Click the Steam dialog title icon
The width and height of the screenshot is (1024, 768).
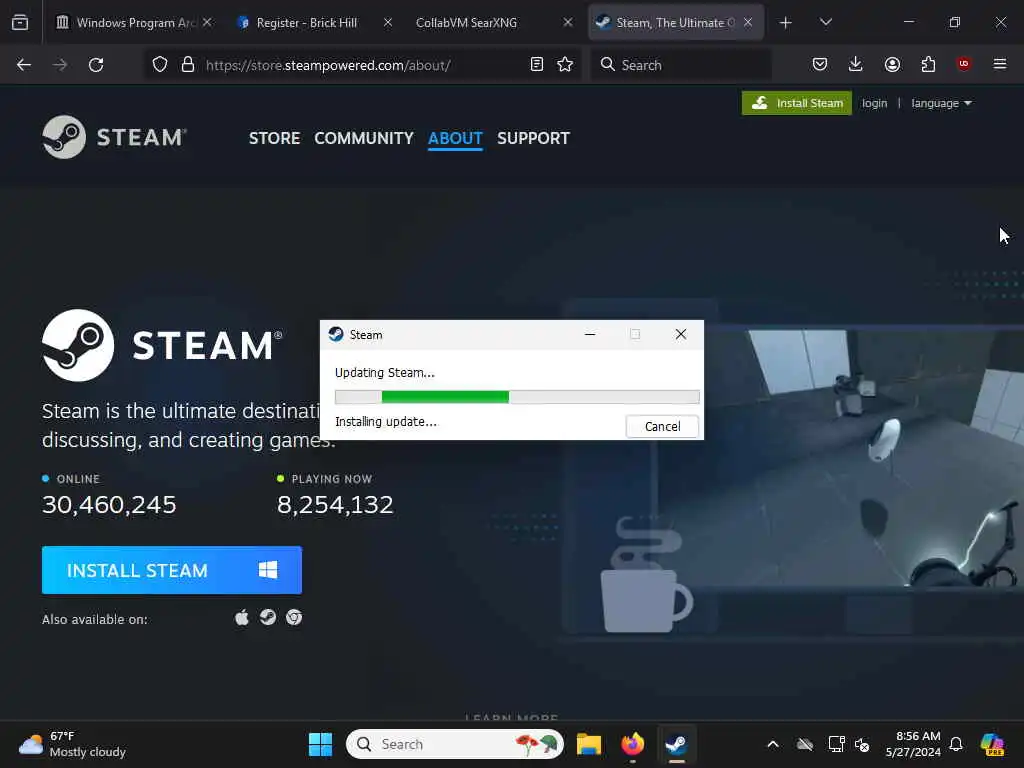[336, 334]
